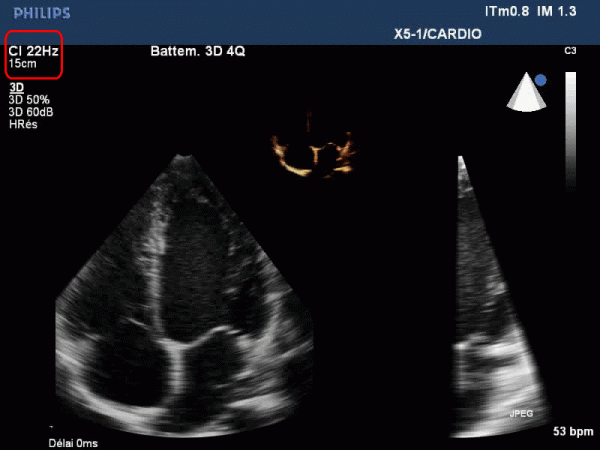
Task: Select the large four-chamber ultrasound view
Action: point(180,300)
